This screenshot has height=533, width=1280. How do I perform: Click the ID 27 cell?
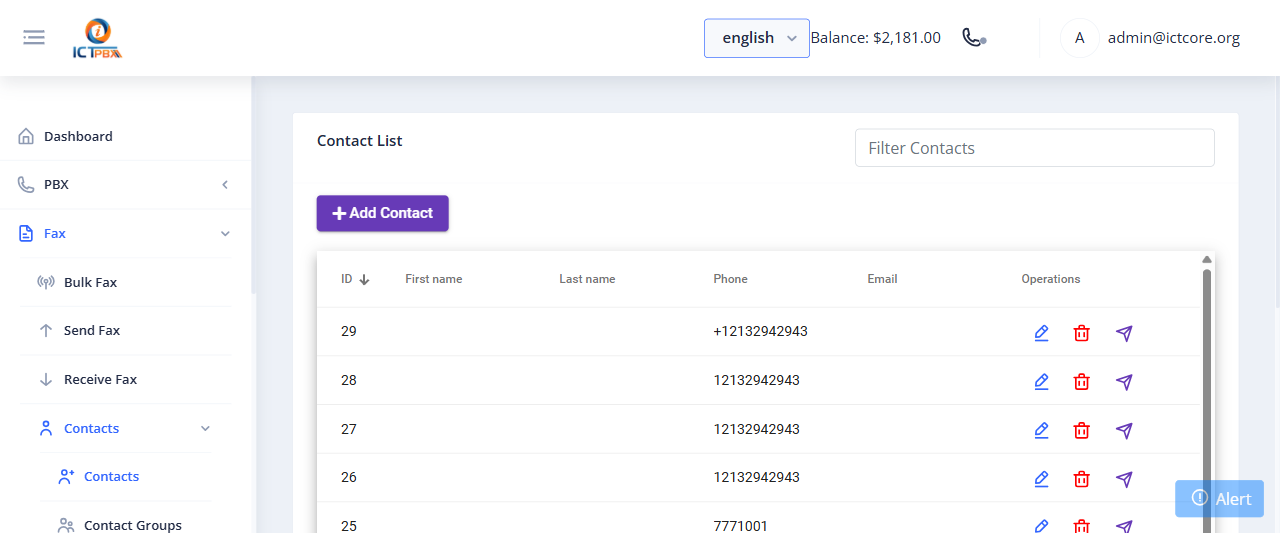(349, 429)
